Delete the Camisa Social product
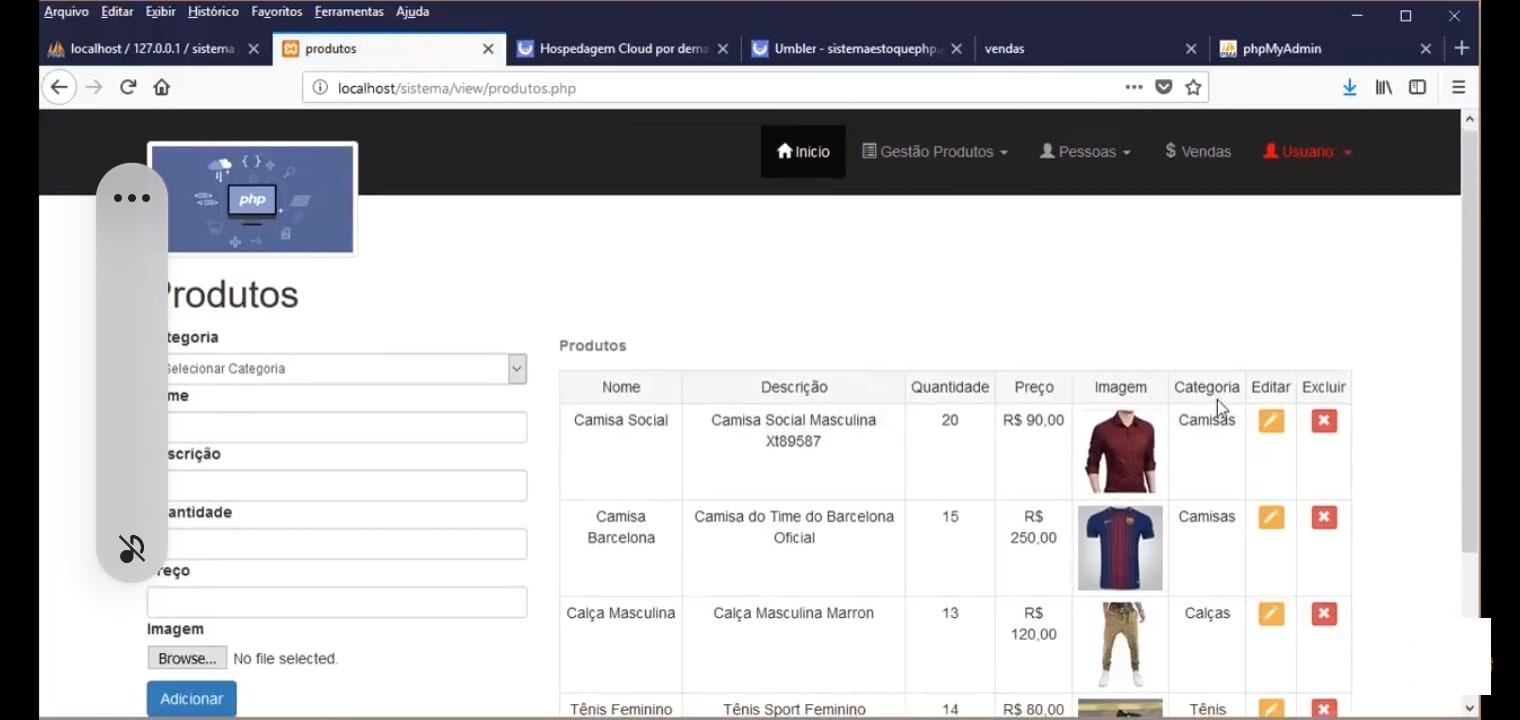This screenshot has height=720, width=1520. 1324,420
